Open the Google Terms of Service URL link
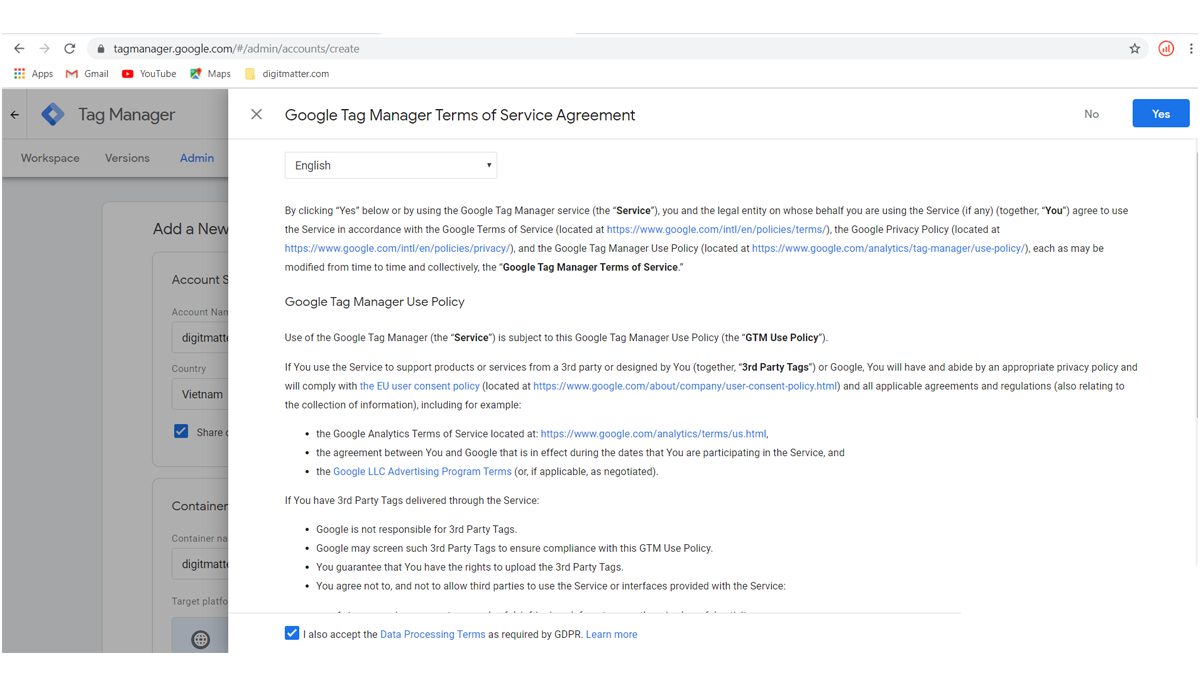 click(x=718, y=229)
